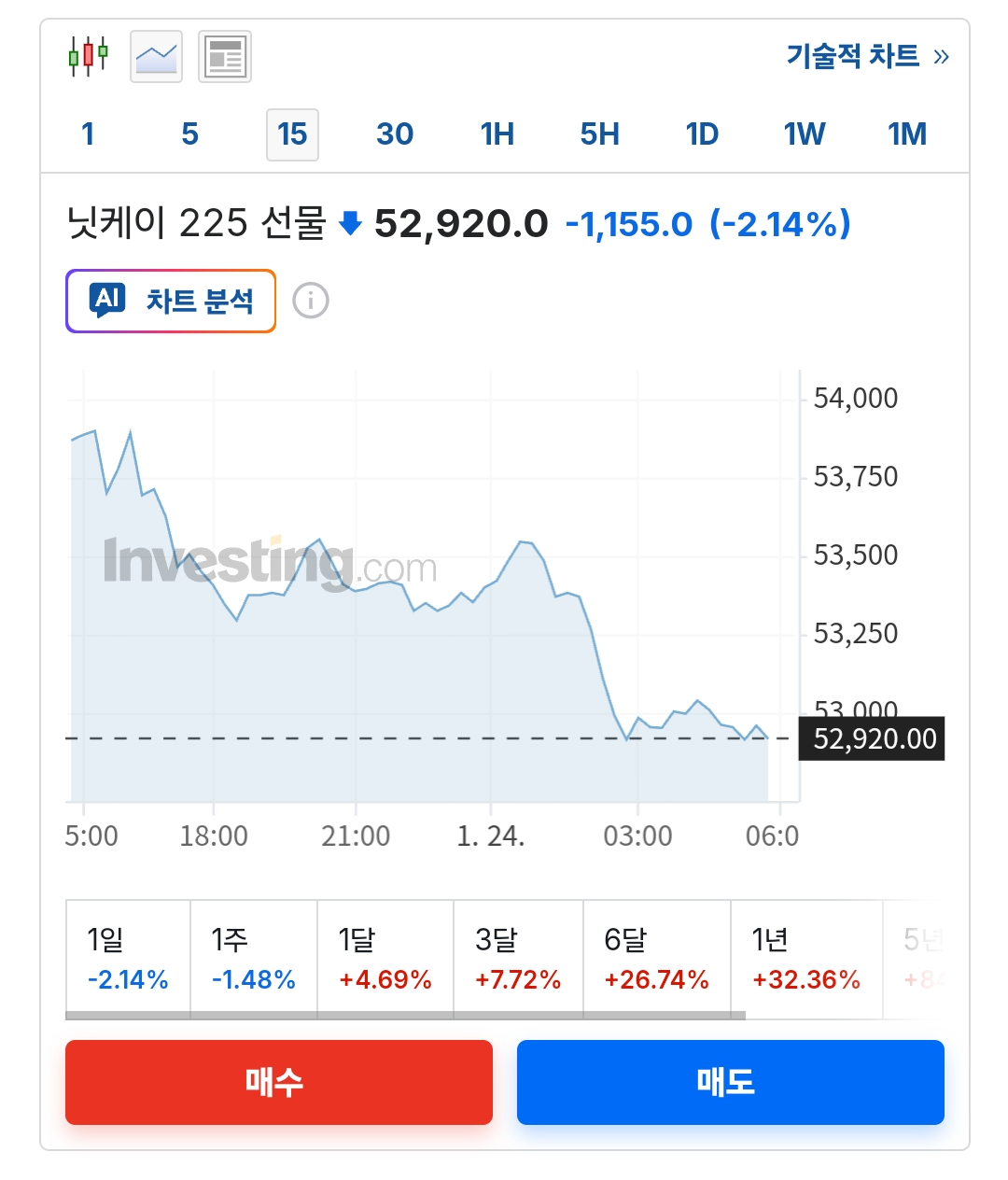Open AI 차트 분석 button

click(x=171, y=301)
